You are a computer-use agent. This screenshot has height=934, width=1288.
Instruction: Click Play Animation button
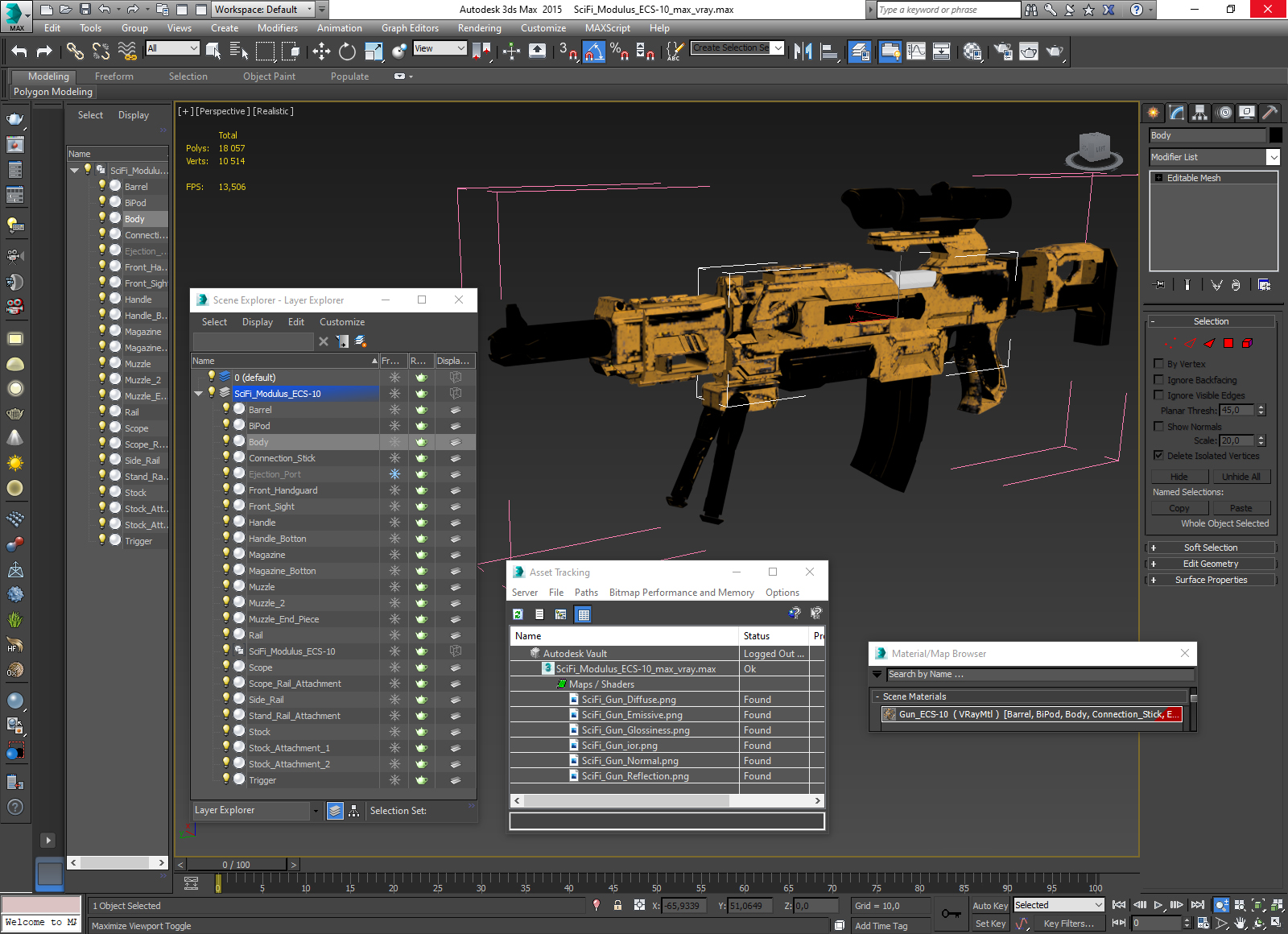1158,905
